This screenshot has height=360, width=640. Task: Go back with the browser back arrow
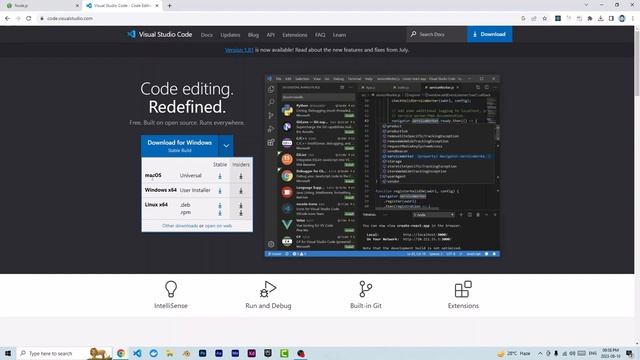click(7, 18)
